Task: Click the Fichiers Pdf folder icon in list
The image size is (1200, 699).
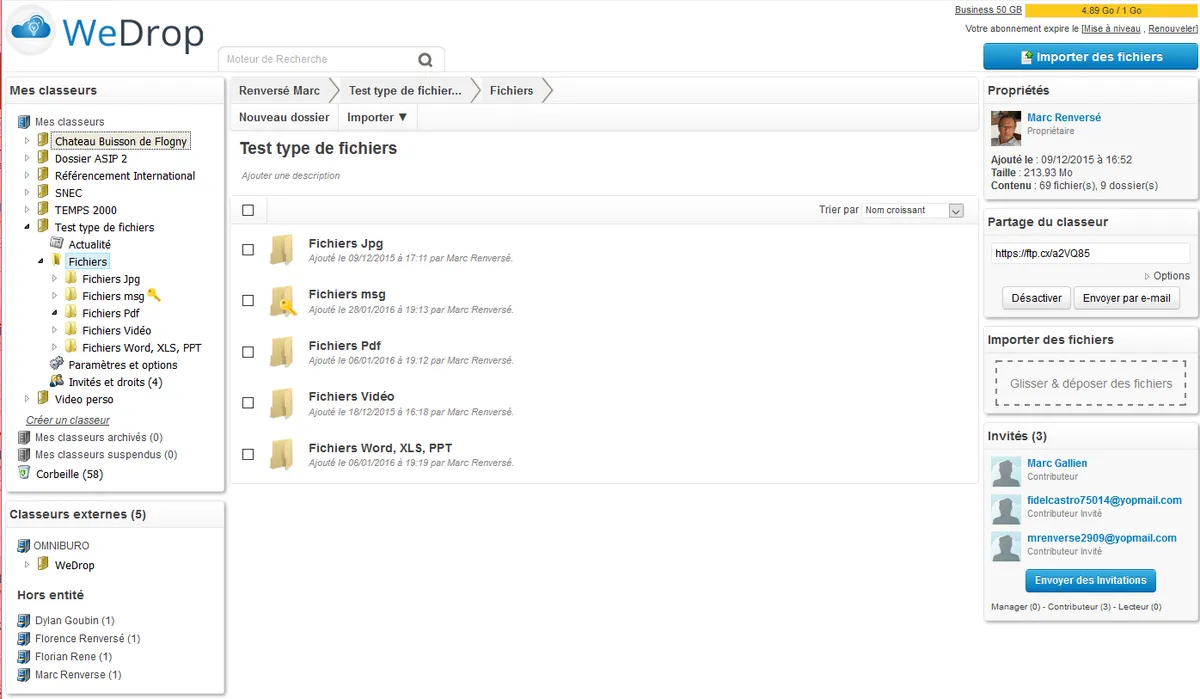Action: pos(282,352)
